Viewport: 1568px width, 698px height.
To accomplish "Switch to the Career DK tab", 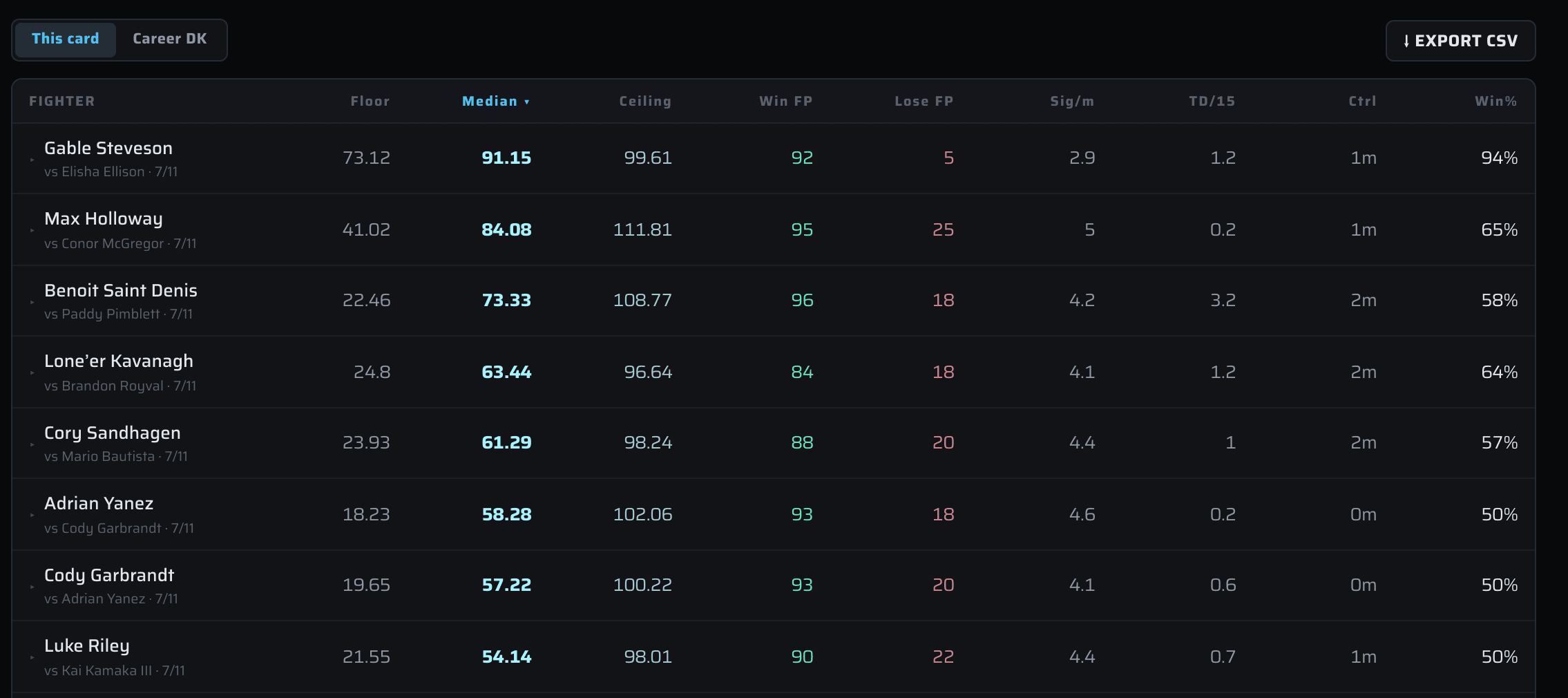I will point(169,39).
